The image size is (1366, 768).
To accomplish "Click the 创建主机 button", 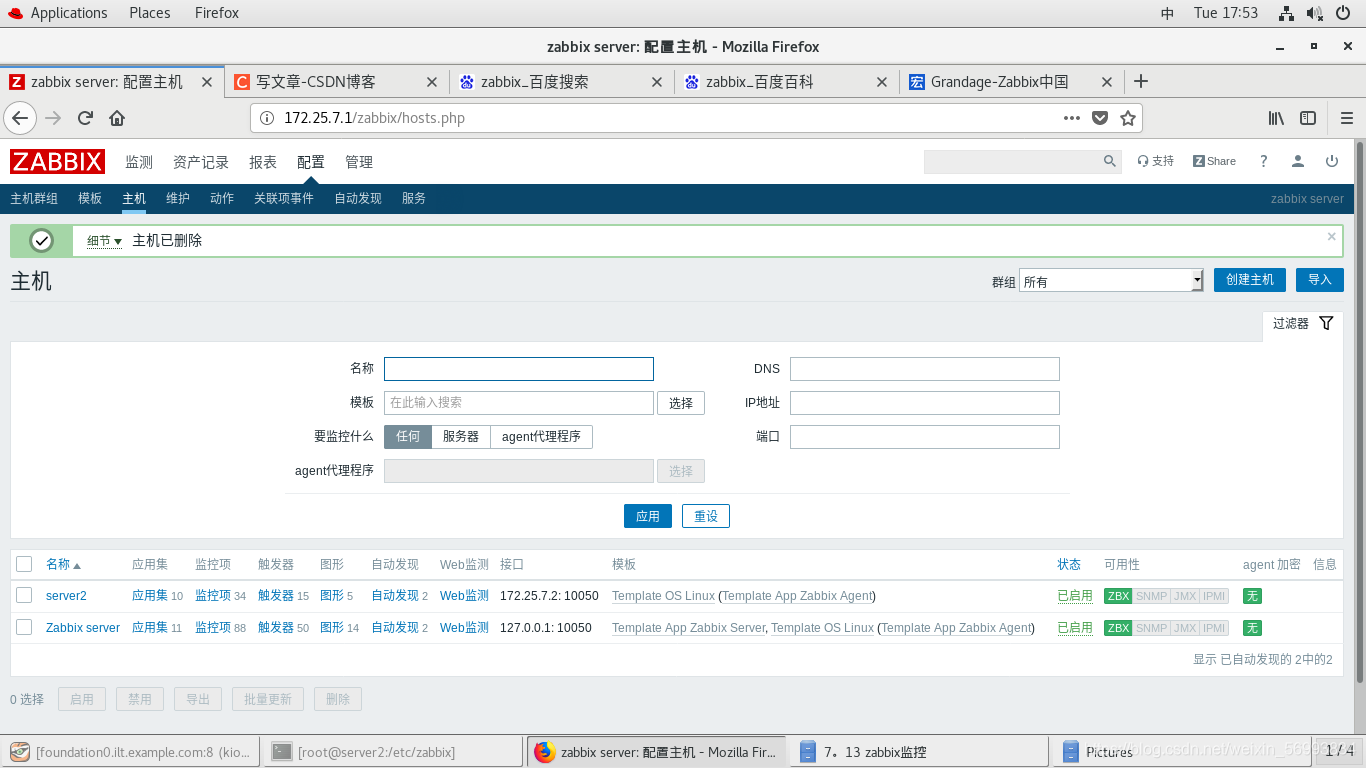I will [1250, 280].
